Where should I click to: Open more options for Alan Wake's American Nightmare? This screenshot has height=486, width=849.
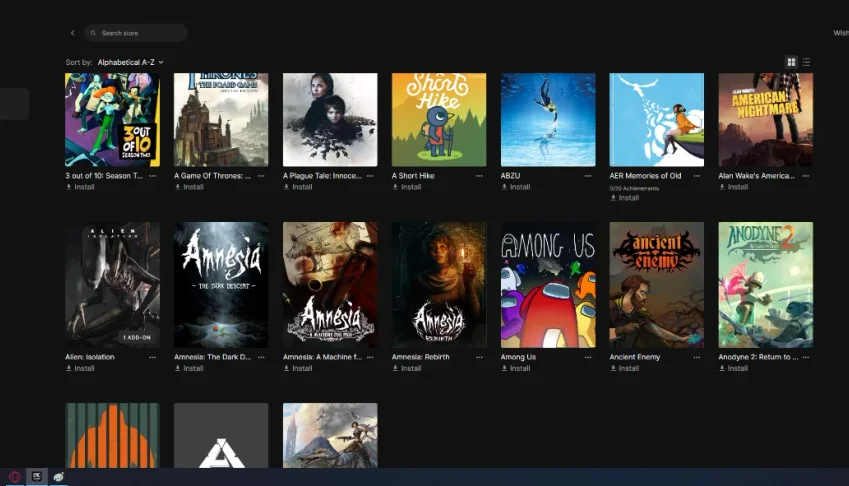(x=806, y=176)
